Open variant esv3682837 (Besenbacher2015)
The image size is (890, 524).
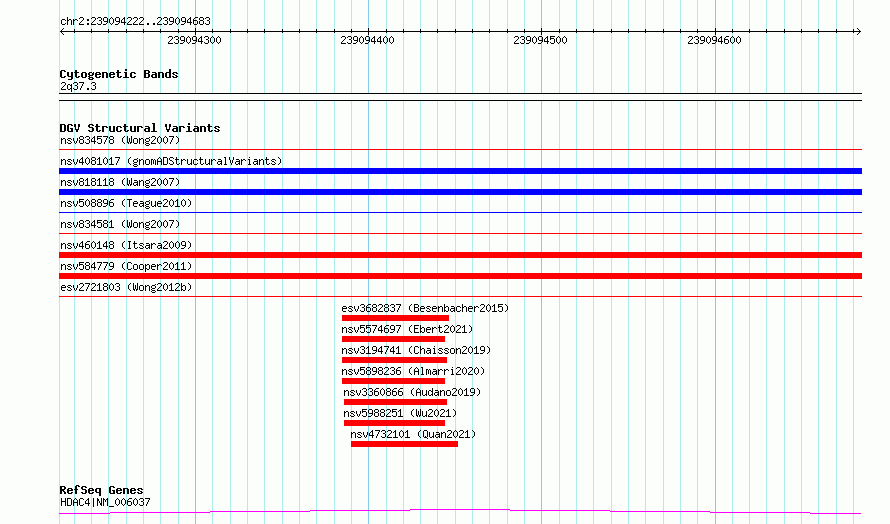tap(425, 308)
